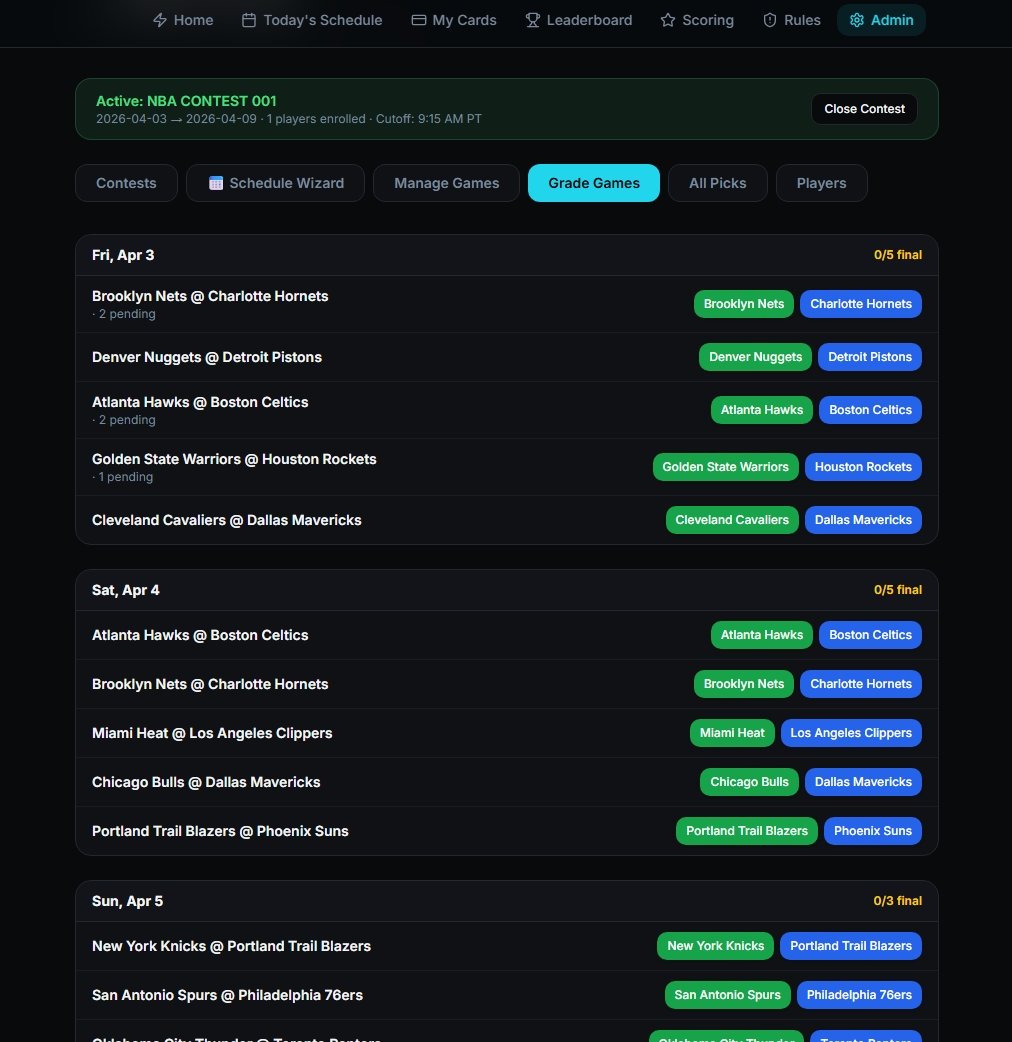Click the Scoring star icon
Viewport: 1012px width, 1042px height.
(x=668, y=20)
